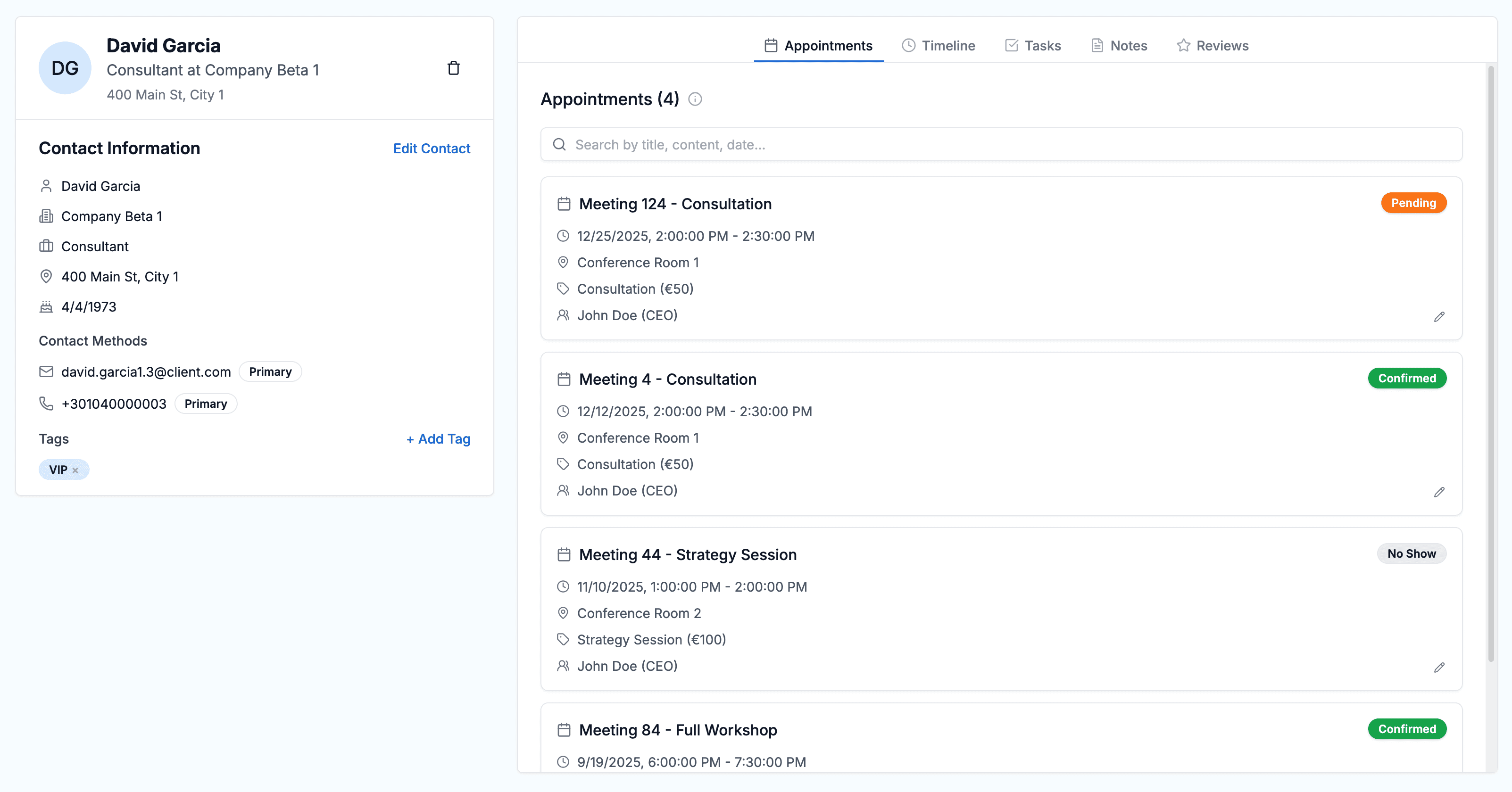Click the calendar icon beside Meeting 84 - Full Workshop
The image size is (1512, 792).
[564, 730]
